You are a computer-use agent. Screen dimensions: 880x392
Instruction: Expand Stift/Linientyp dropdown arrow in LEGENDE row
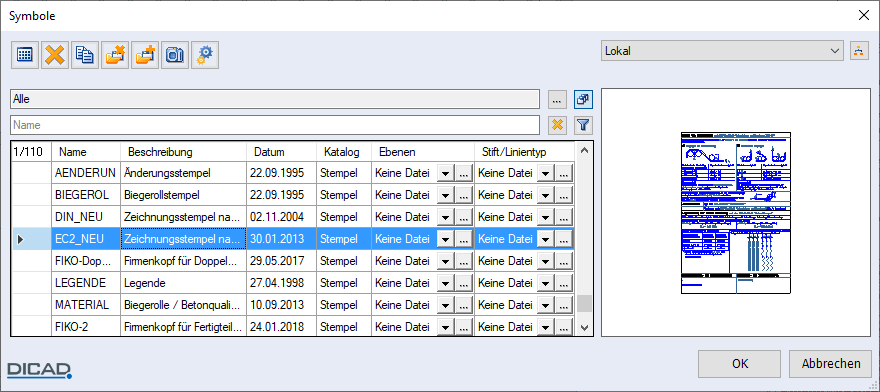546,283
